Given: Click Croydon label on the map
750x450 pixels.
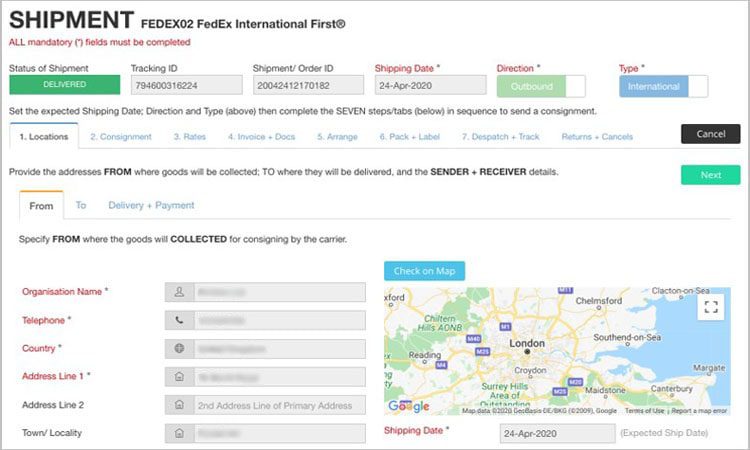Looking at the screenshot, I should (530, 370).
